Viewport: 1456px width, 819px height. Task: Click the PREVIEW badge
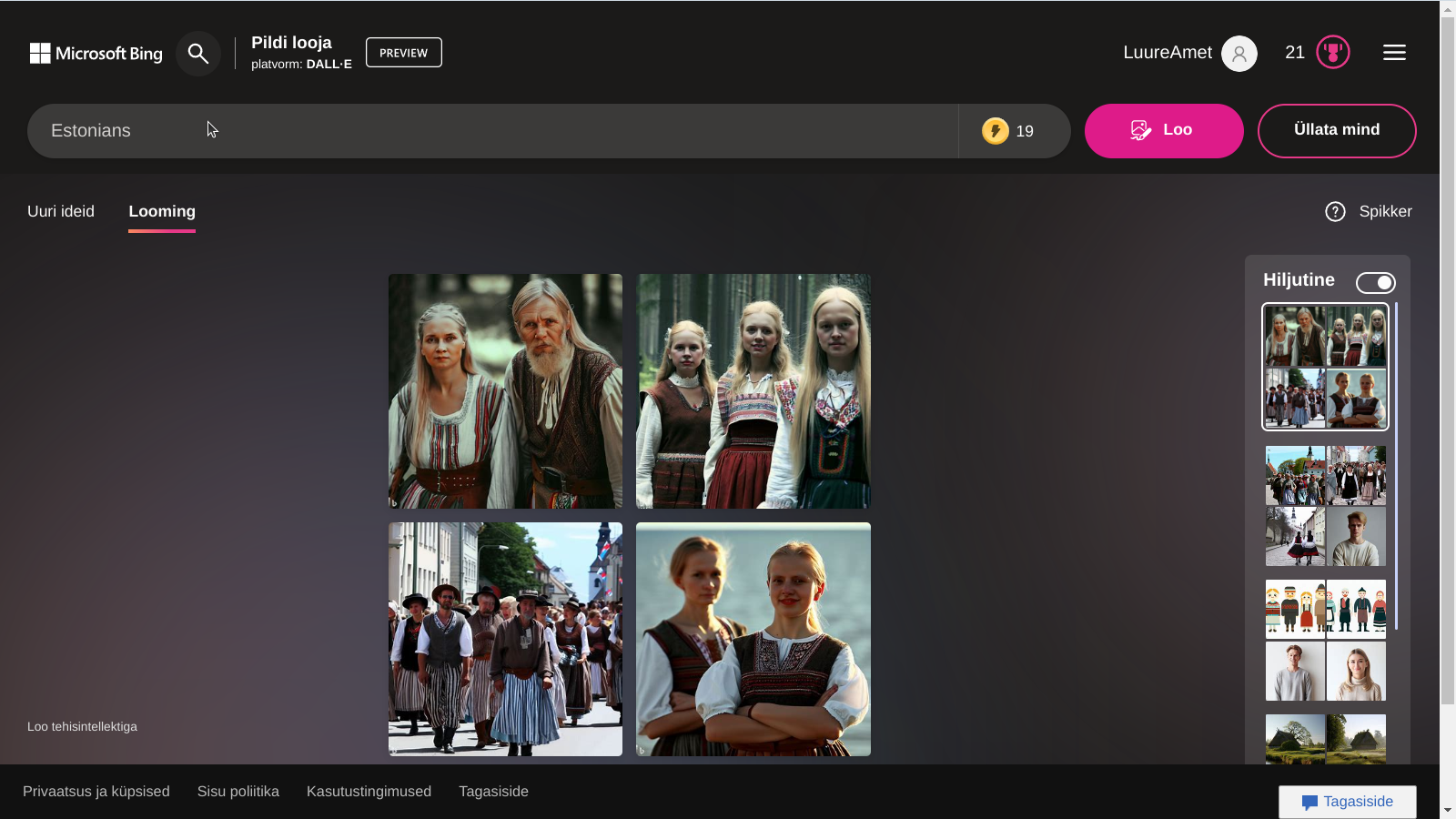(x=404, y=53)
